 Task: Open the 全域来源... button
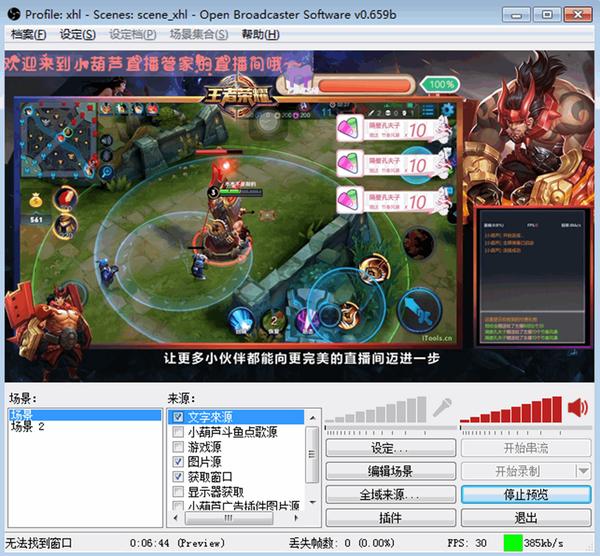391,494
